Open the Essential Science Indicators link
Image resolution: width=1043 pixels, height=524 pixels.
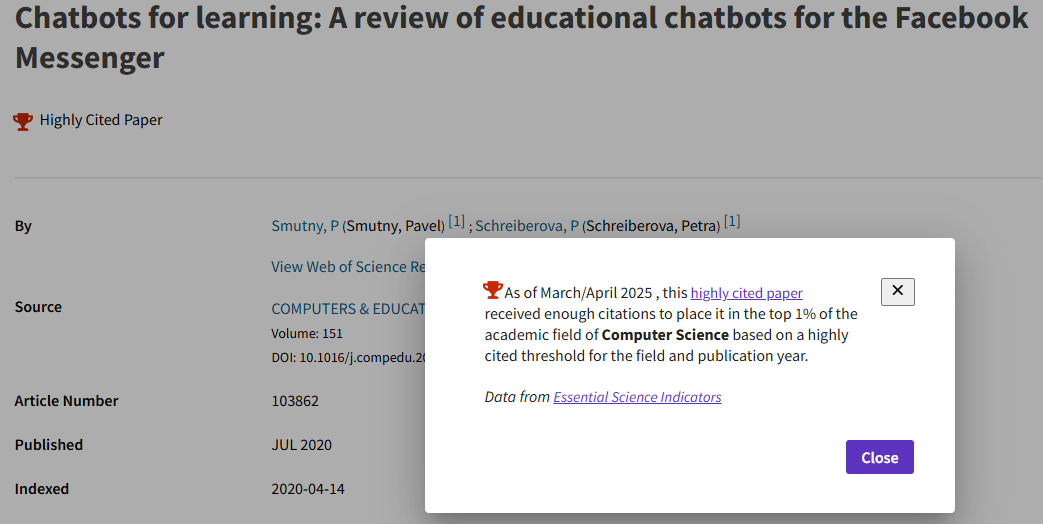[637, 397]
